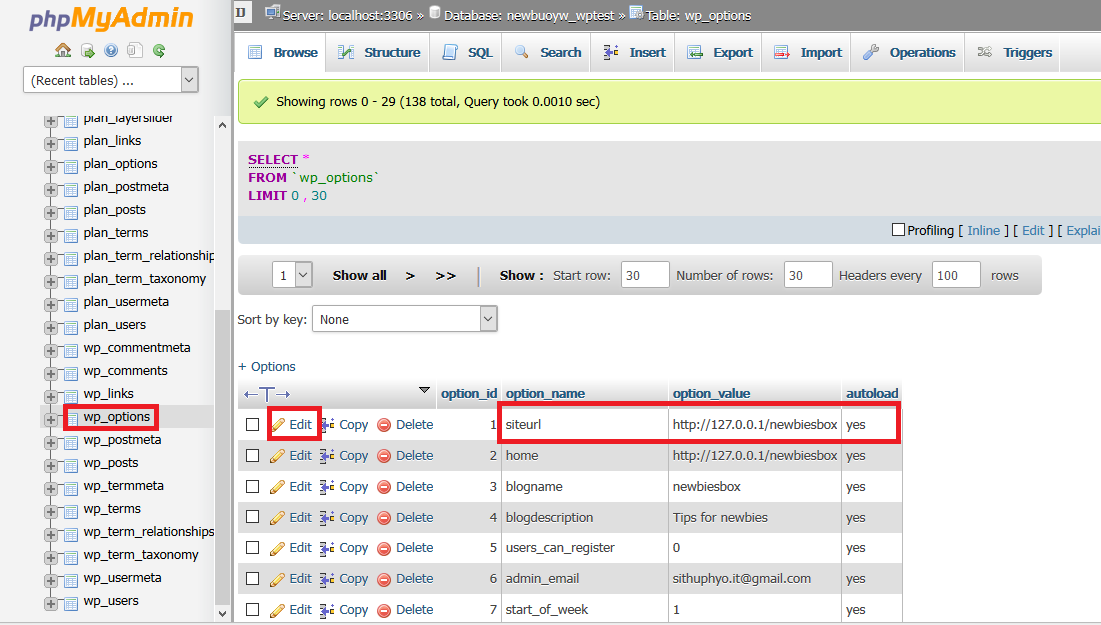Click the copy icon on home row
1101x625 pixels.
(x=327, y=456)
